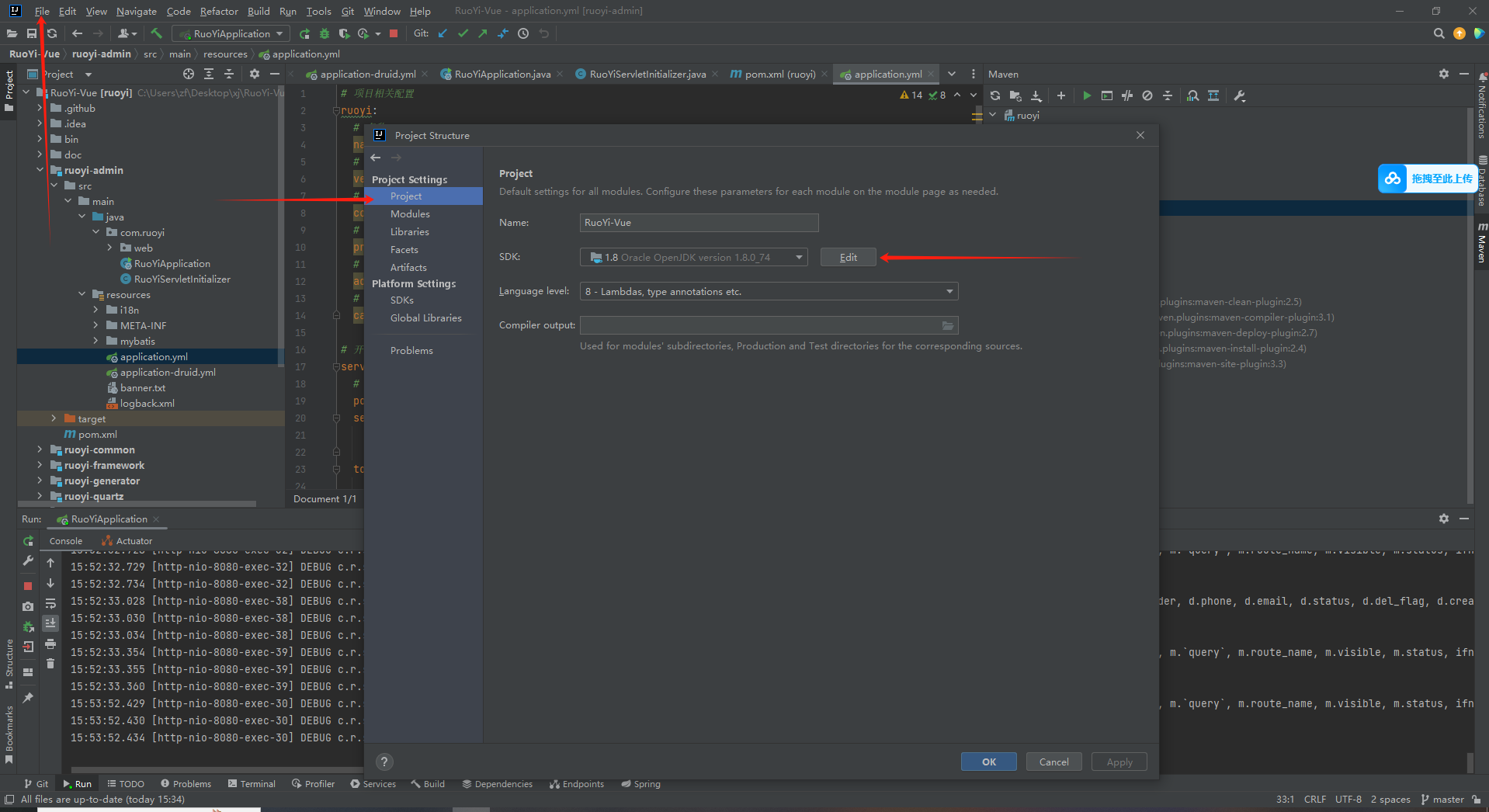This screenshot has height=812, width=1489.
Task: Click Select Opened File target icon
Action: coord(189,74)
